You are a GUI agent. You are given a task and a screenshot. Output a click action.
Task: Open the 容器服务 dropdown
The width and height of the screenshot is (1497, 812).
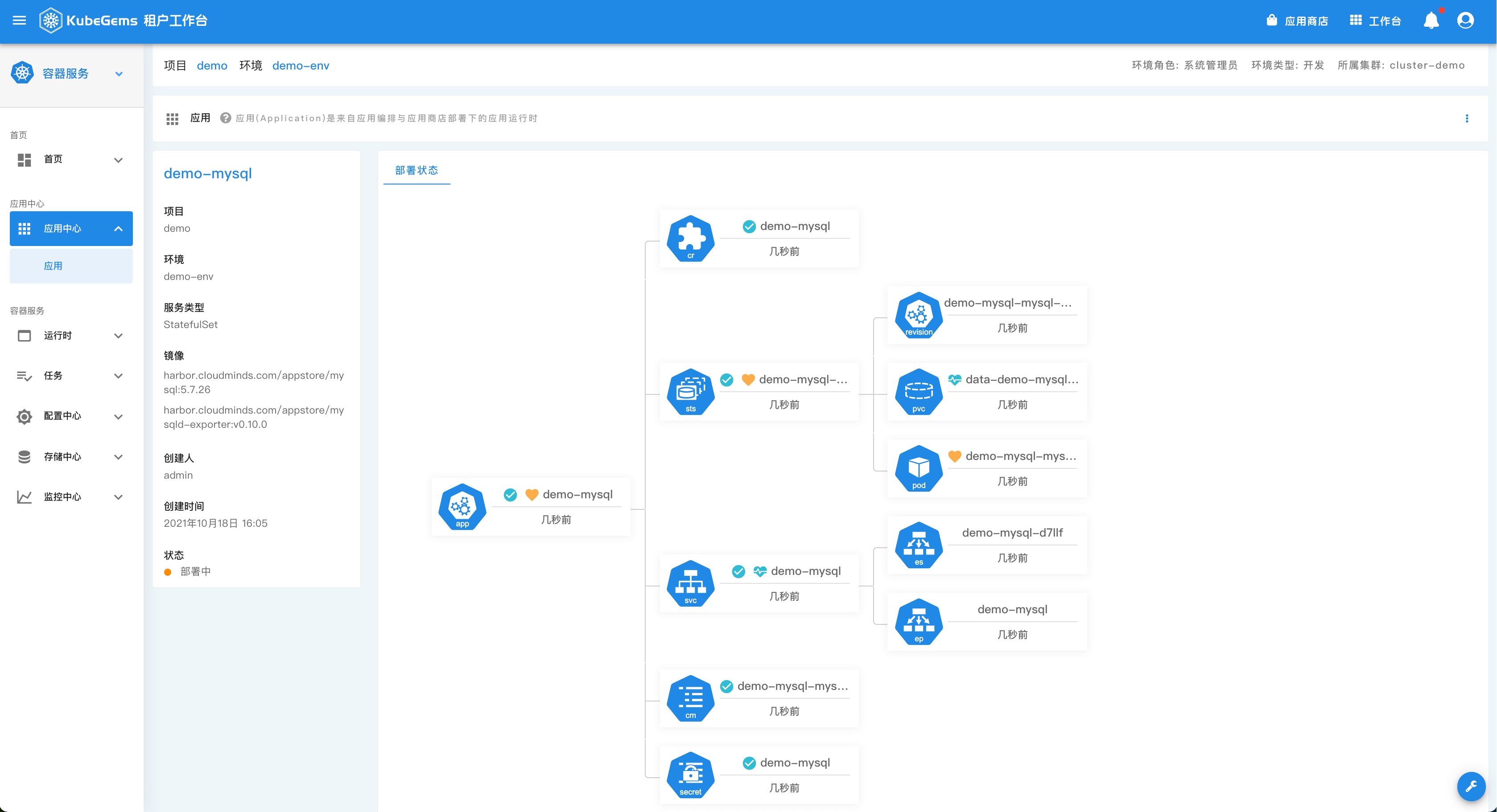click(x=119, y=74)
